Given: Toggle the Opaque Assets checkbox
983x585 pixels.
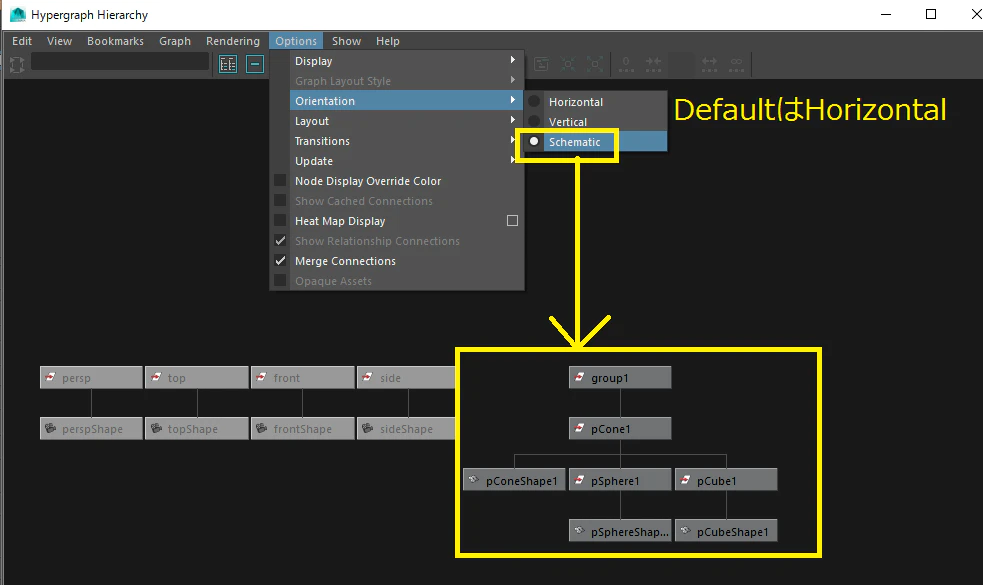Looking at the screenshot, I should pos(280,281).
